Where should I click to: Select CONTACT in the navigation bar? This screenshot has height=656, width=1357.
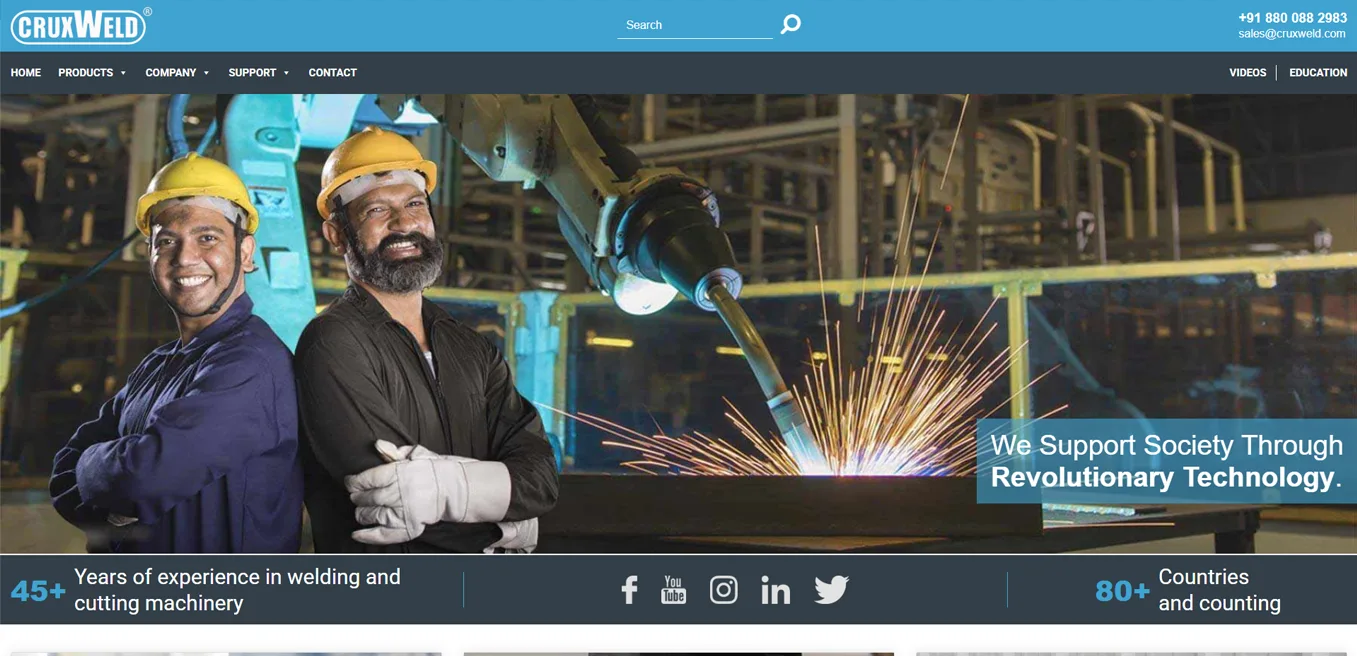tap(332, 73)
